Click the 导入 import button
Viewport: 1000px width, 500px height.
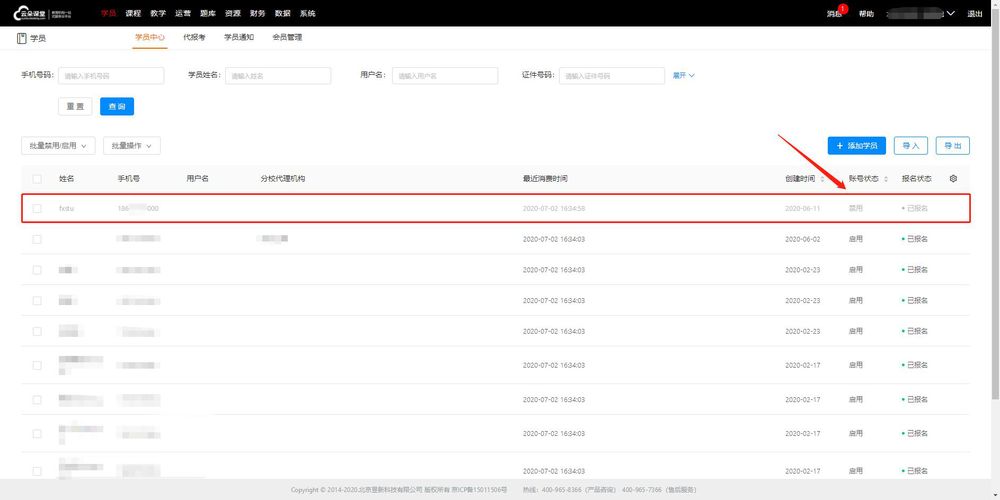(911, 146)
